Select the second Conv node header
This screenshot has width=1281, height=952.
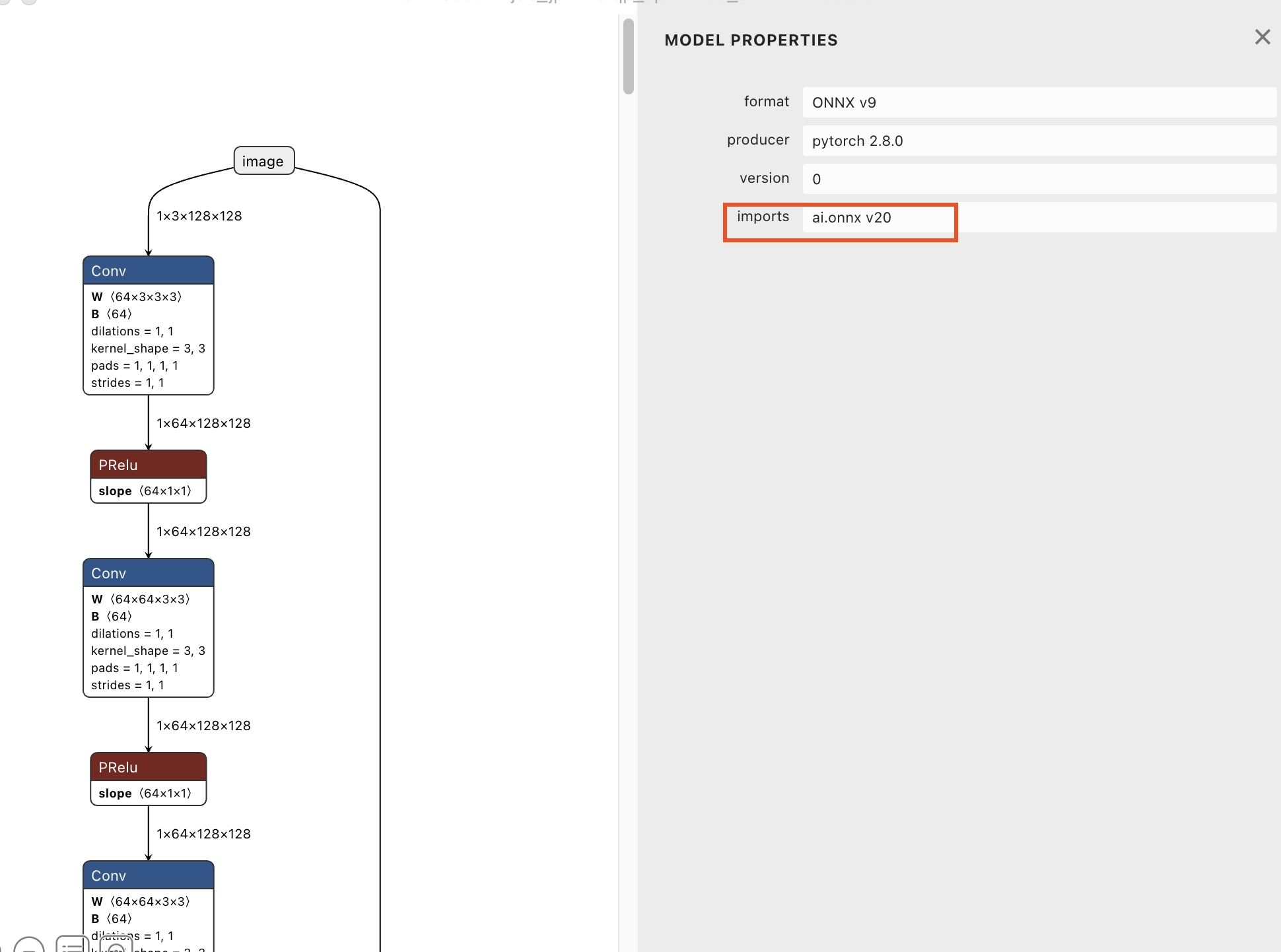pos(148,573)
